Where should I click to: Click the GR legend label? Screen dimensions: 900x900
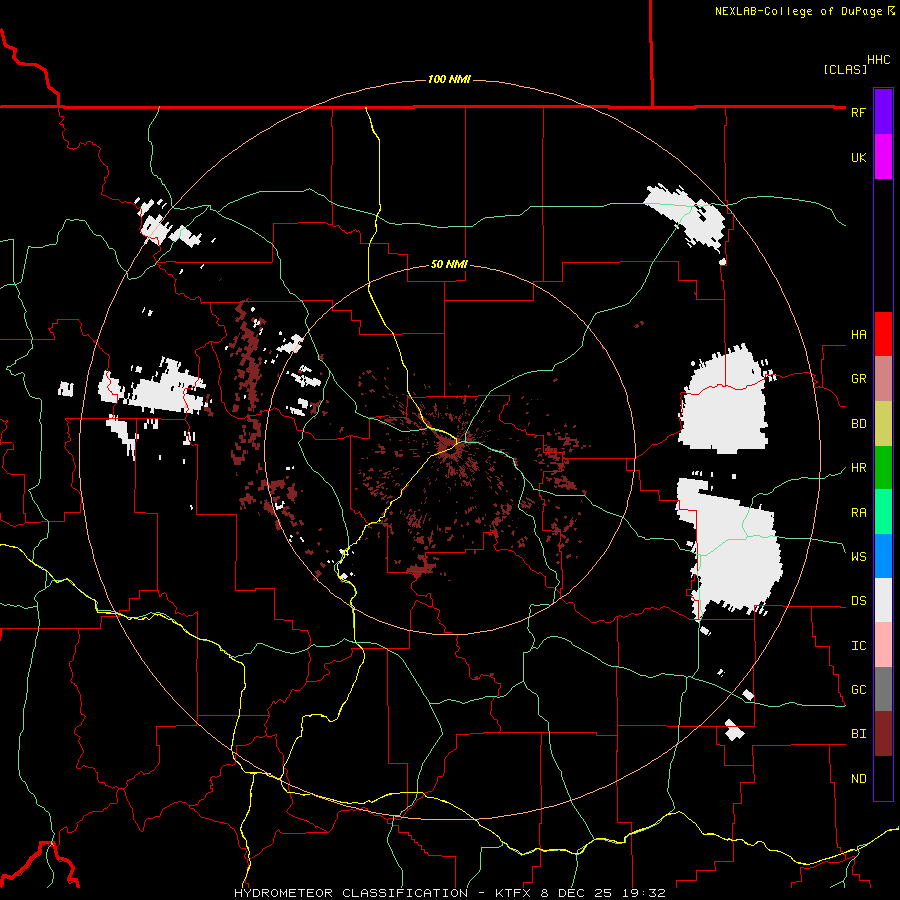pyautogui.click(x=858, y=379)
